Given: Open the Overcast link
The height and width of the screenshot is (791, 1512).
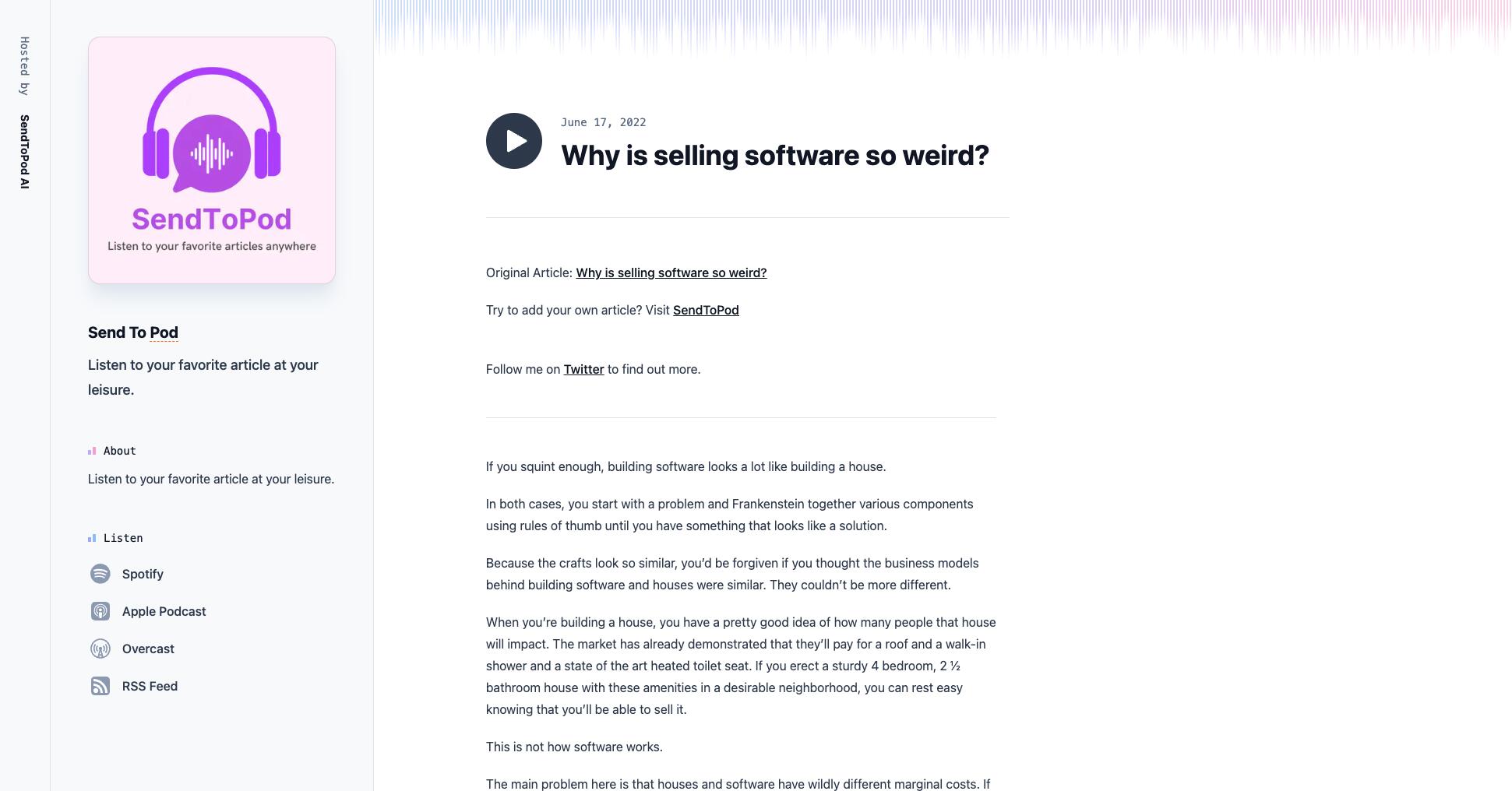Looking at the screenshot, I should click(148, 649).
